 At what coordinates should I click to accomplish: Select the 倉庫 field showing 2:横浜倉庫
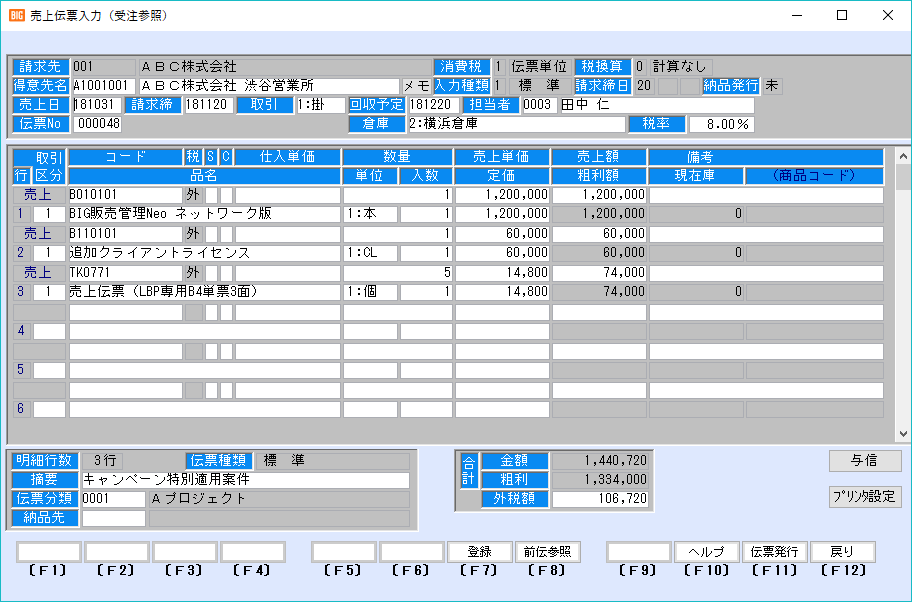coord(516,124)
